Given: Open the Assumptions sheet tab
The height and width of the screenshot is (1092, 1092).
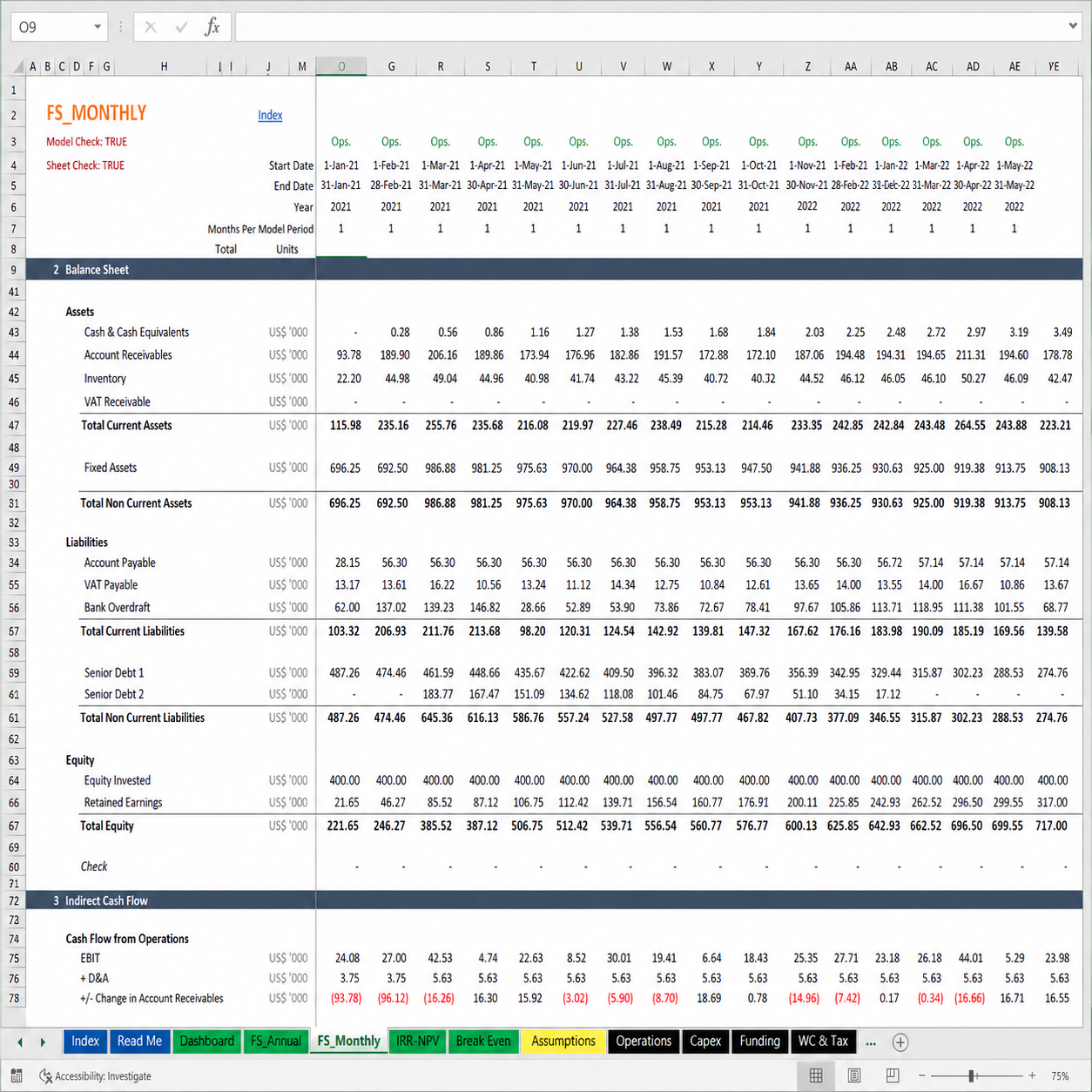Looking at the screenshot, I should coord(563,1041).
